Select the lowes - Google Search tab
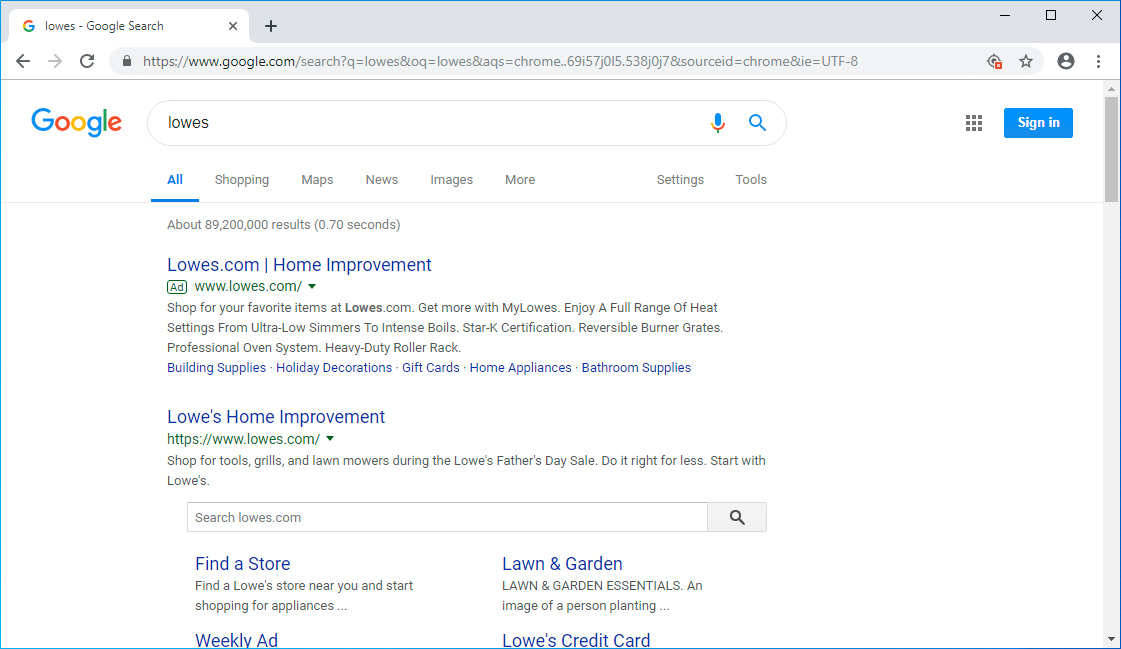The height and width of the screenshot is (649, 1121). [x=129, y=26]
